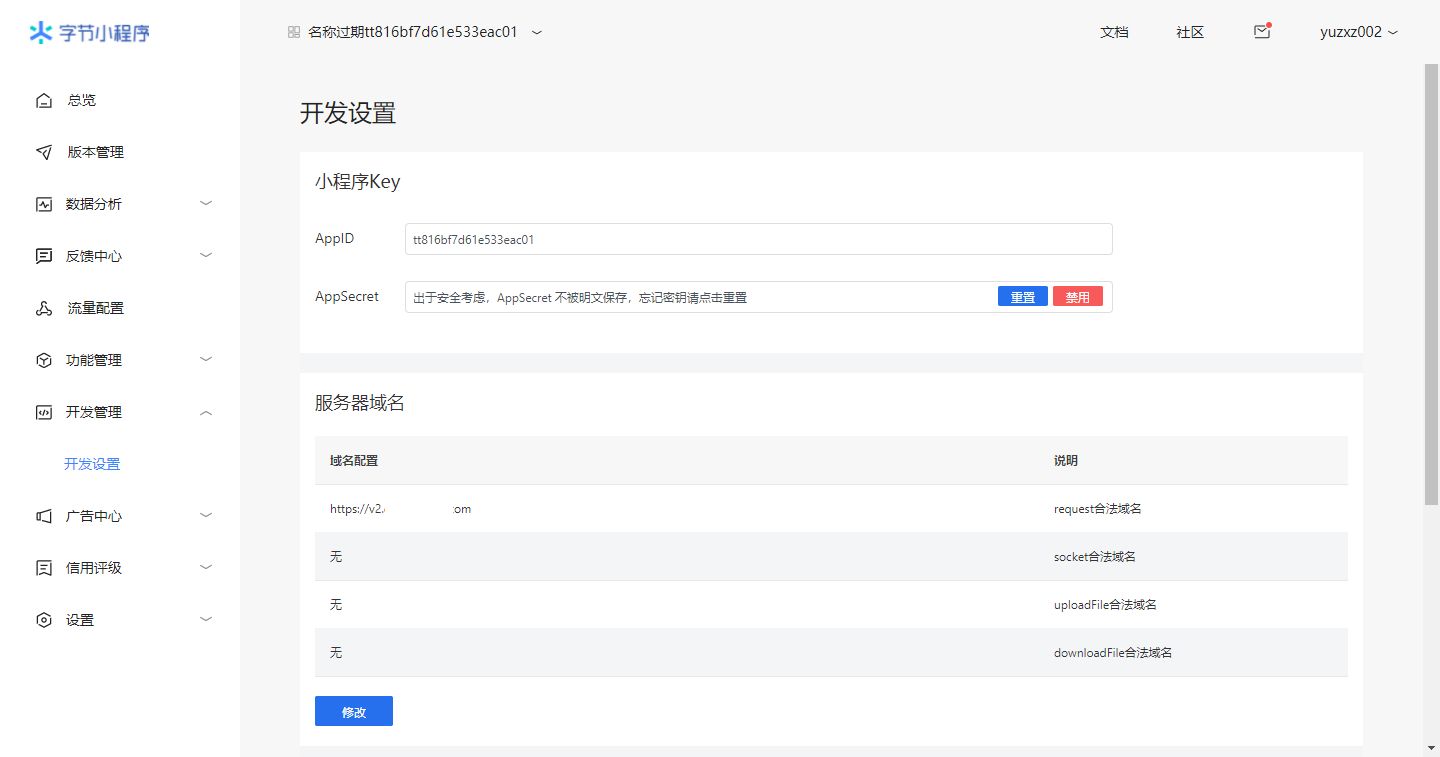Open the 文档 top navigation link

(1114, 32)
